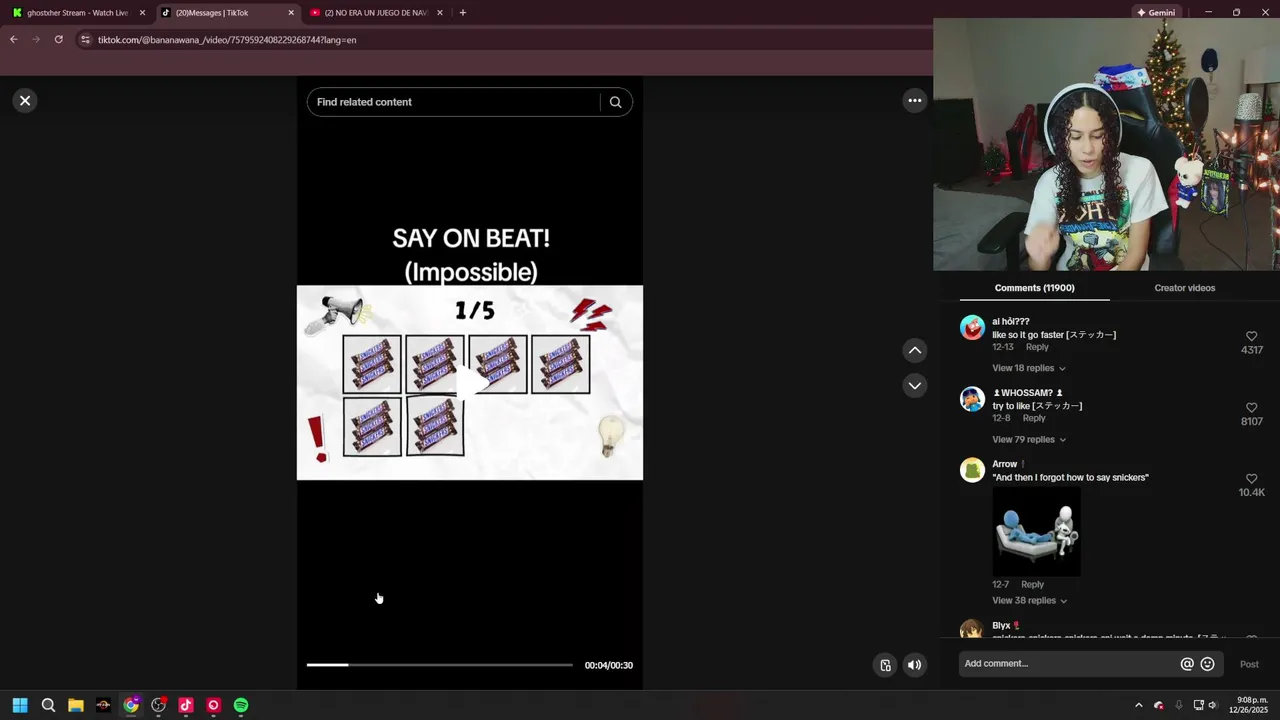Reply to al hői??? comment
The height and width of the screenshot is (720, 1280).
(1037, 347)
